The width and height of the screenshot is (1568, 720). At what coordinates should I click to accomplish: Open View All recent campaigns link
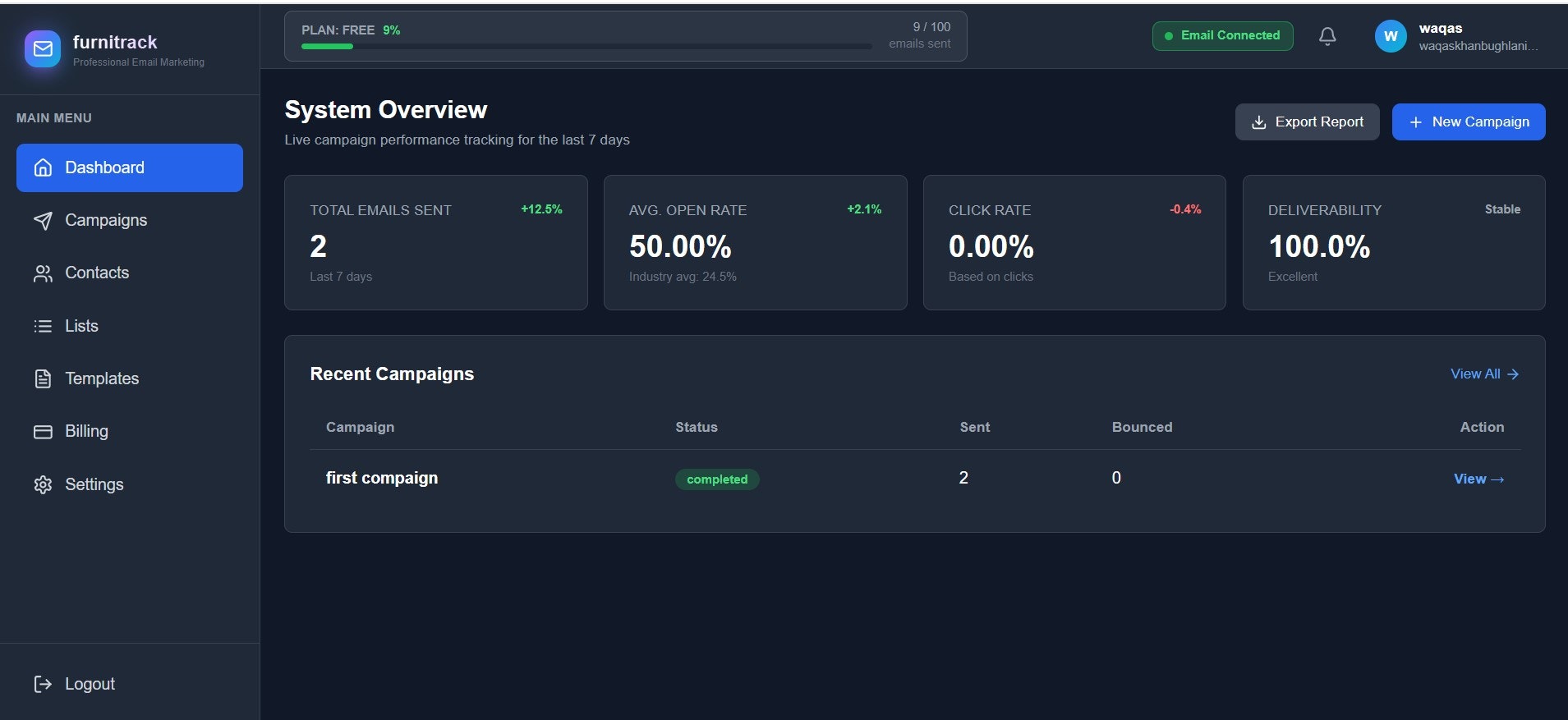pyautogui.click(x=1484, y=374)
